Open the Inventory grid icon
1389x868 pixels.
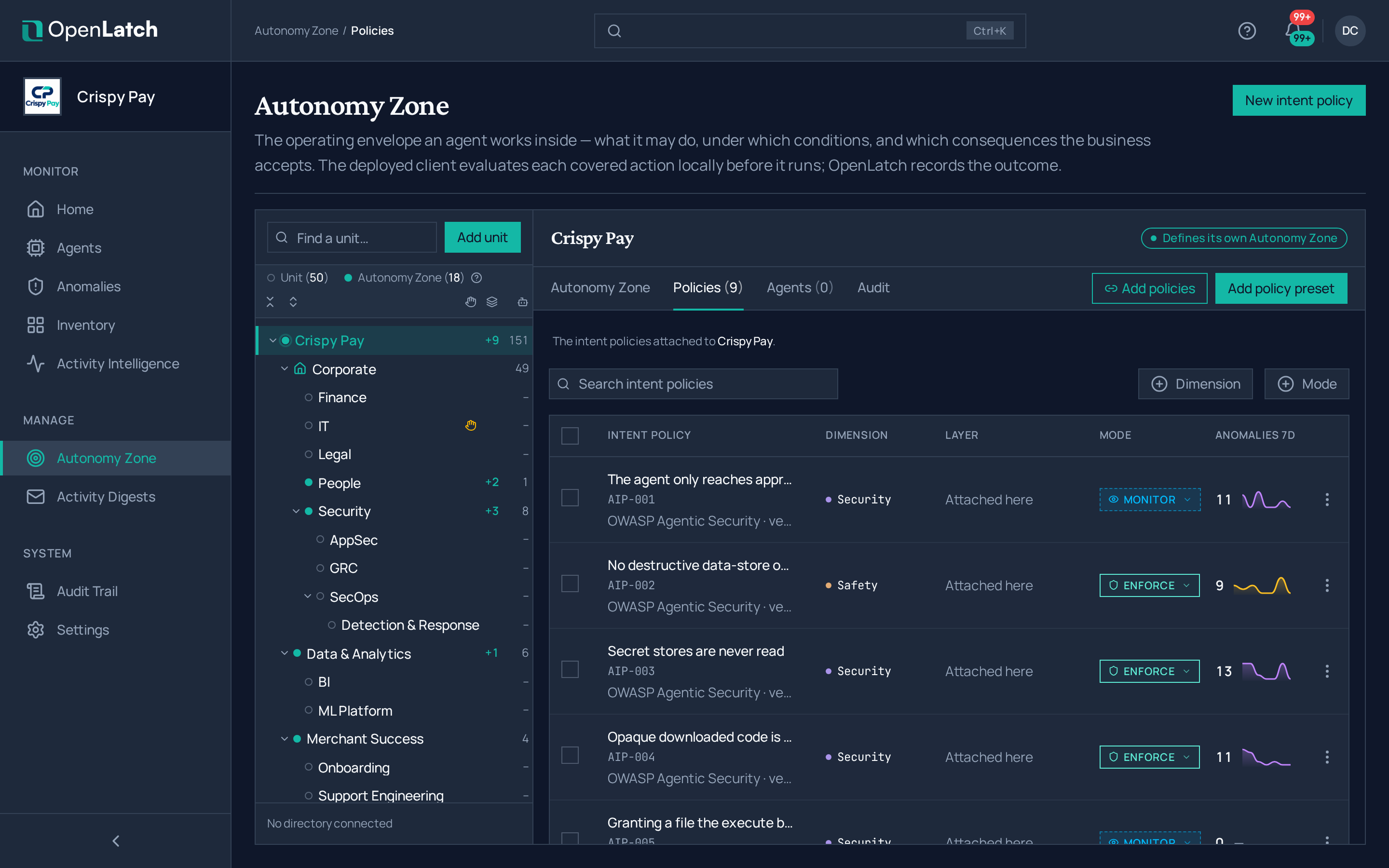click(x=36, y=325)
